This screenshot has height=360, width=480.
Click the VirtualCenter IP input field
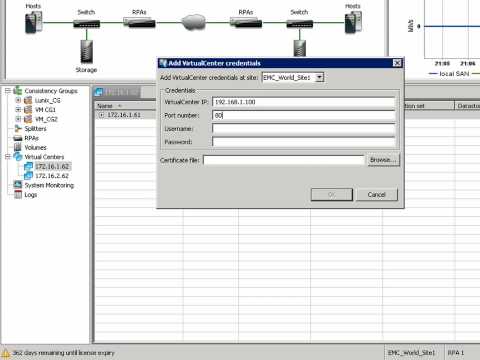[304, 102]
